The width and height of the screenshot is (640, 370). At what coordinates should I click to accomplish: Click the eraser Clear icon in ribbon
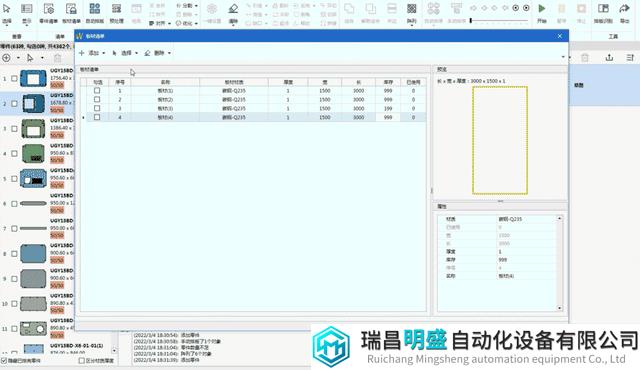(233, 8)
